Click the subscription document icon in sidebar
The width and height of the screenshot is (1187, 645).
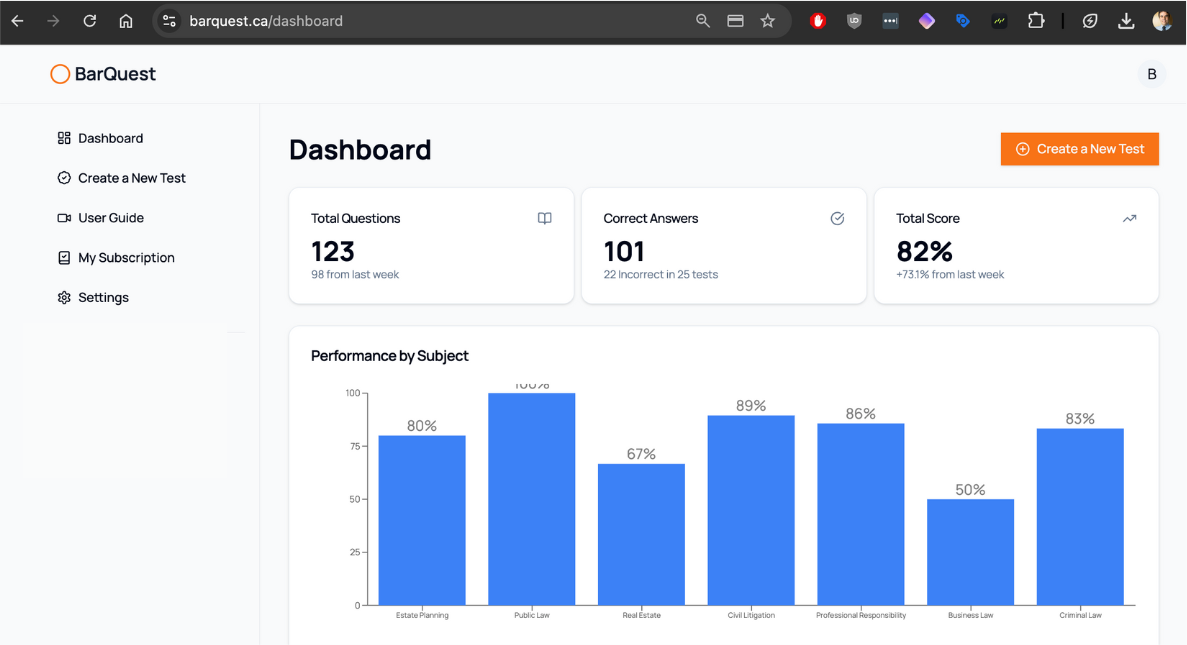[x=64, y=257]
